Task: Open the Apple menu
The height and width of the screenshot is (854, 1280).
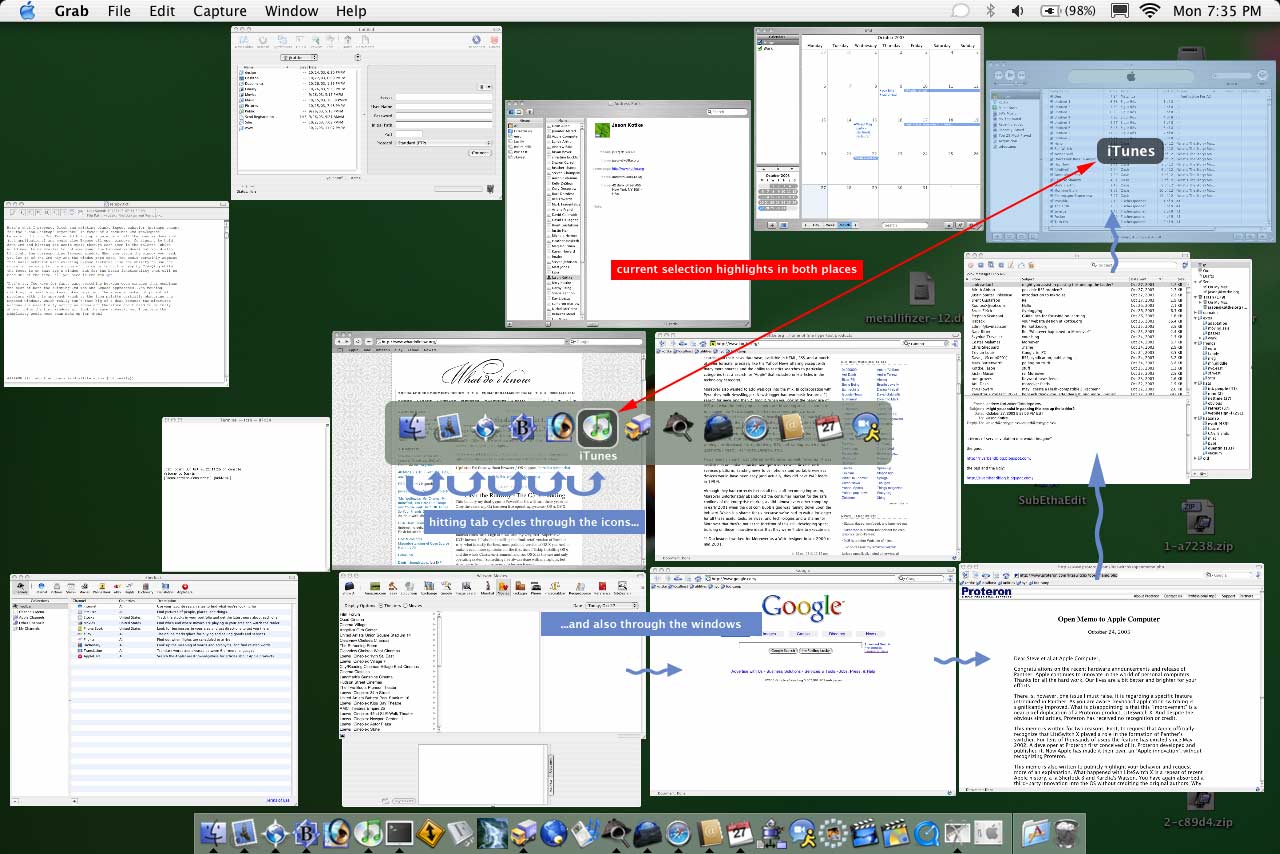Action: pos(27,11)
